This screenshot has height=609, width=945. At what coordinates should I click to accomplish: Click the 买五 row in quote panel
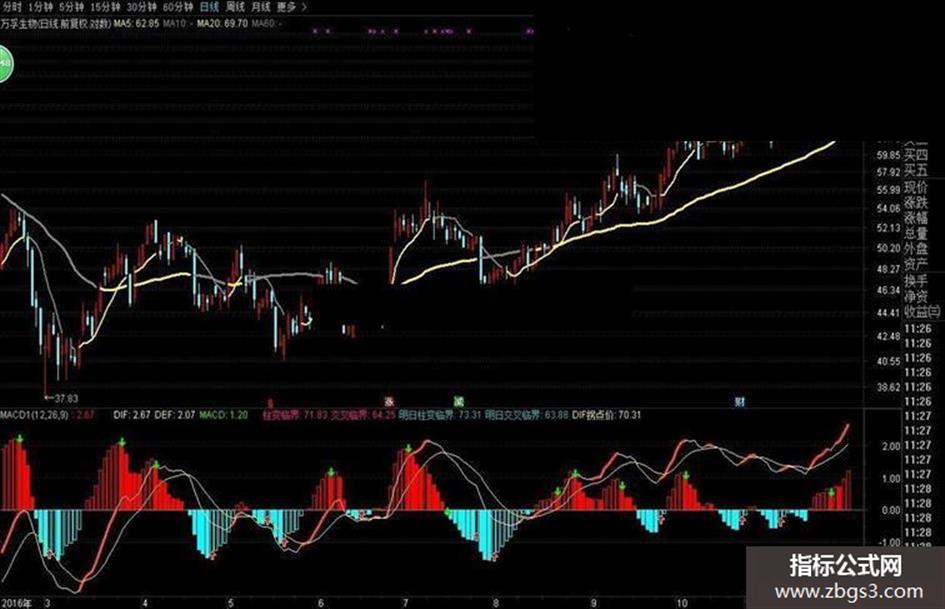tap(915, 171)
